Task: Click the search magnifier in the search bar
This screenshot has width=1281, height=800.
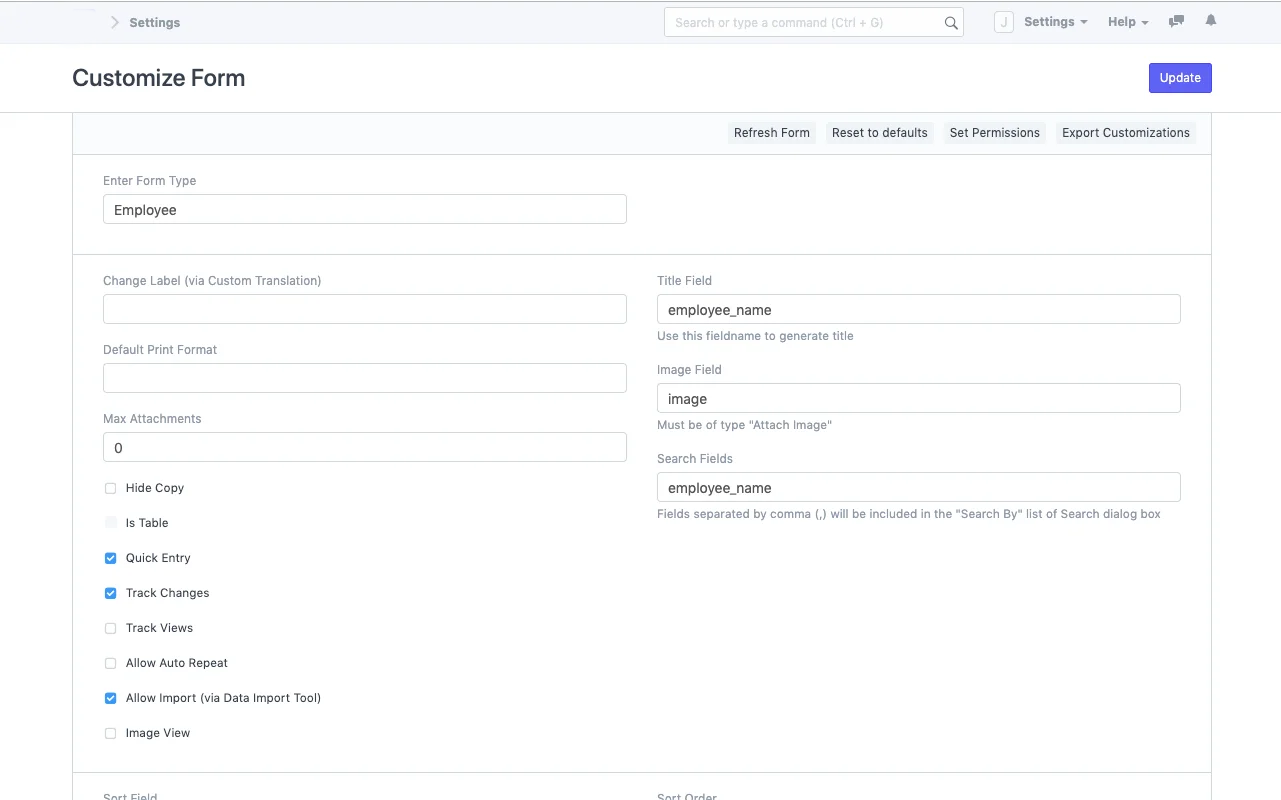Action: tap(950, 22)
